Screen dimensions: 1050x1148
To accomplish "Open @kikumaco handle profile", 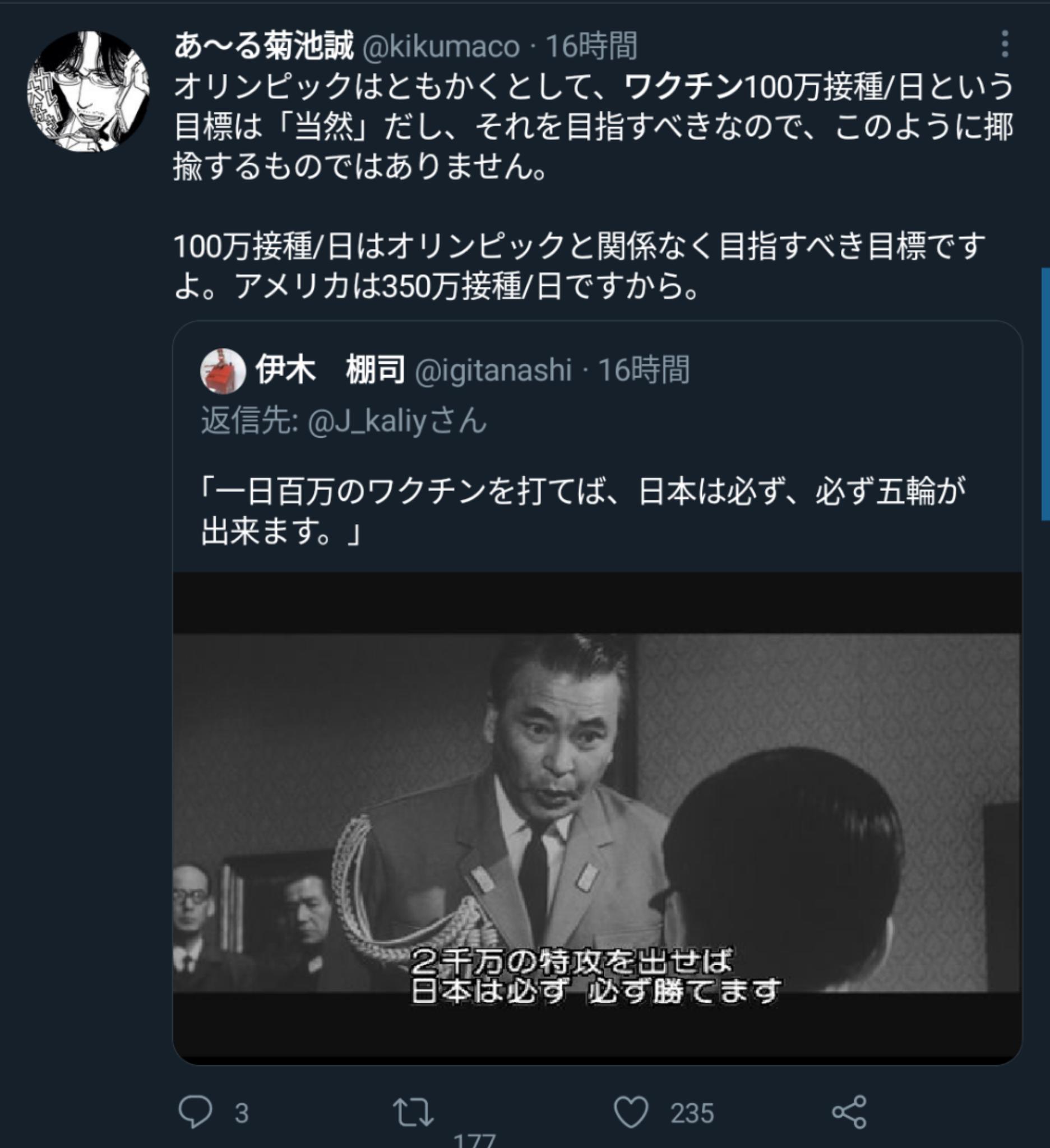I will coord(441,47).
